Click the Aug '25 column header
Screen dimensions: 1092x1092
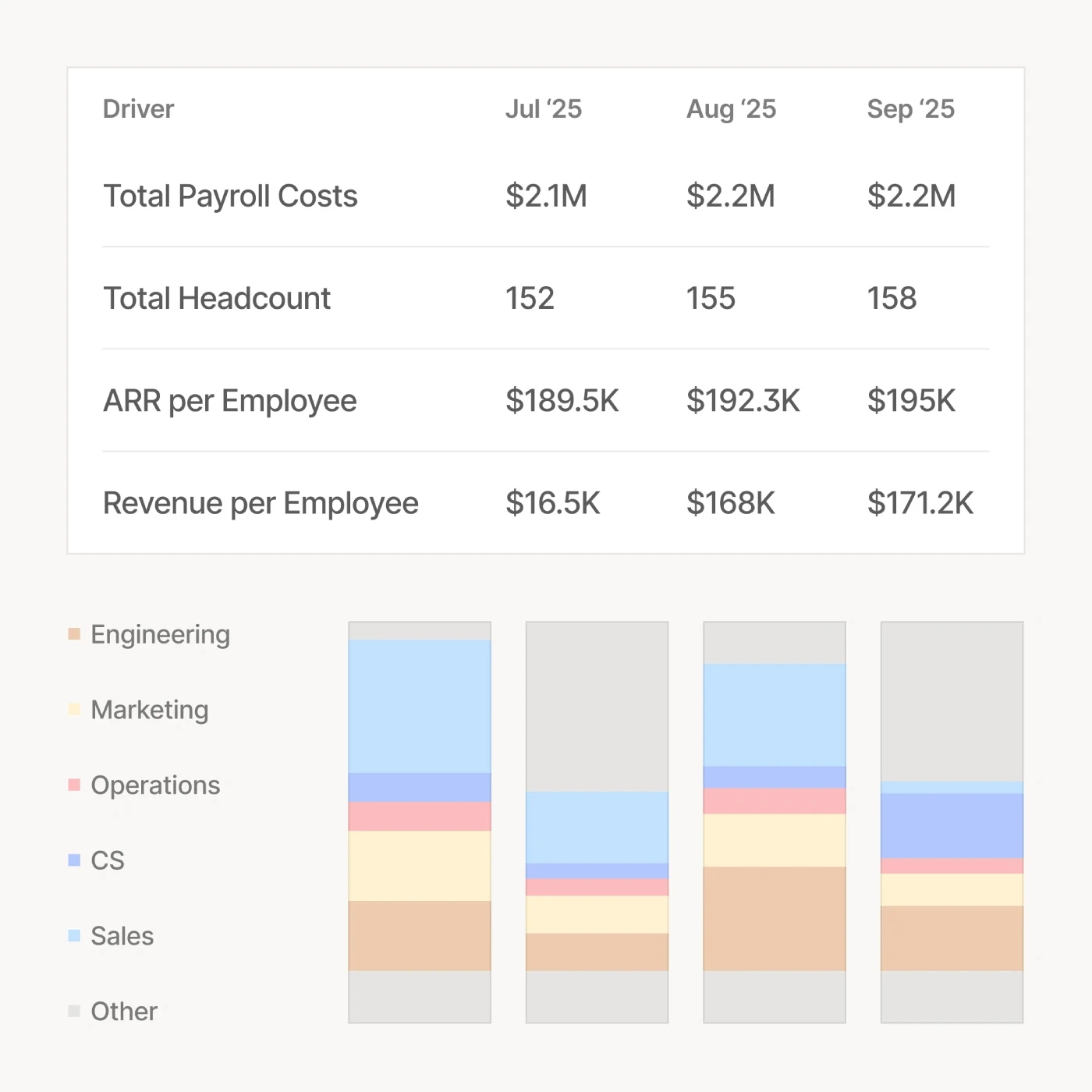(x=731, y=109)
